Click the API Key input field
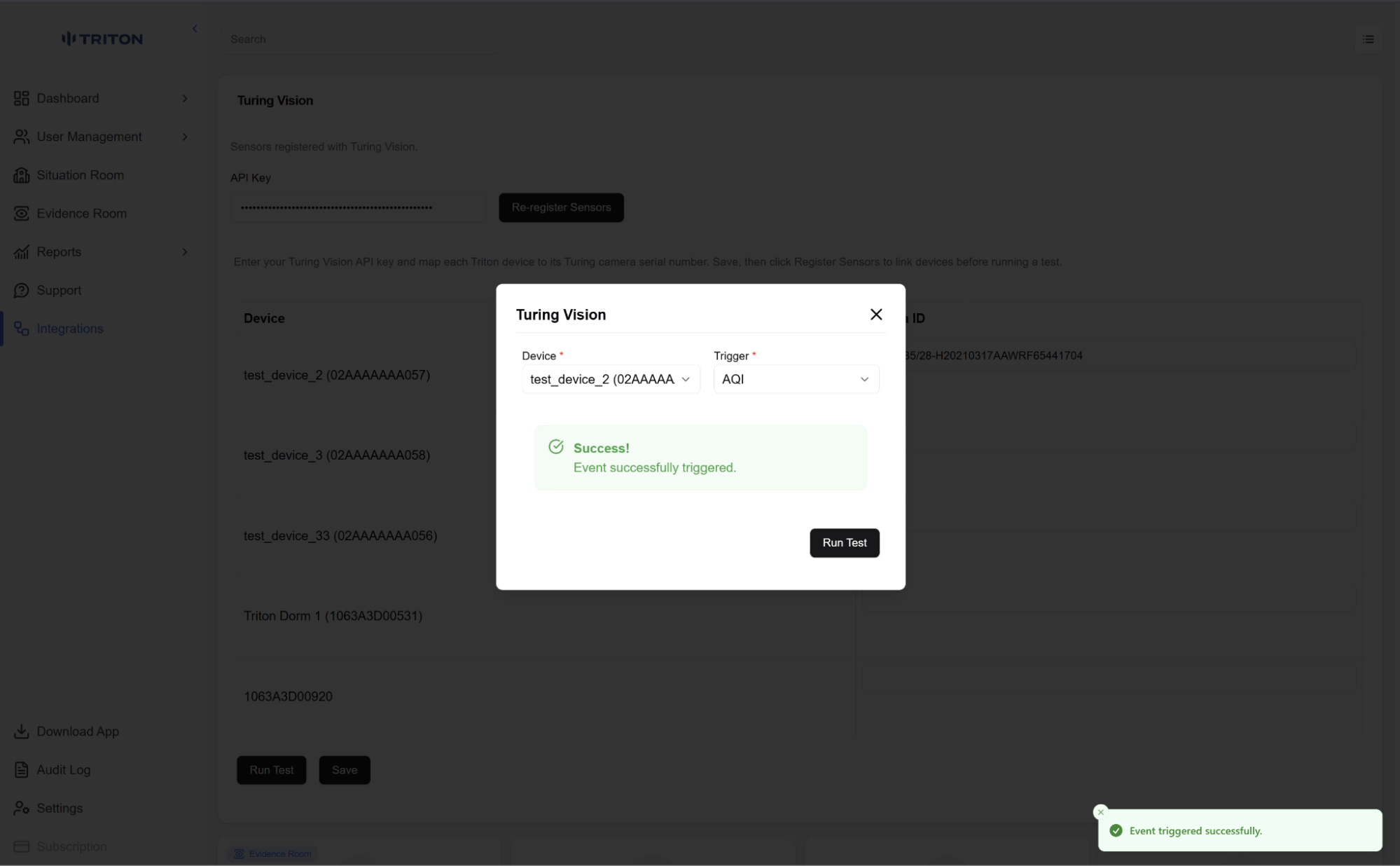Image resolution: width=1400 pixels, height=866 pixels. coord(358,207)
